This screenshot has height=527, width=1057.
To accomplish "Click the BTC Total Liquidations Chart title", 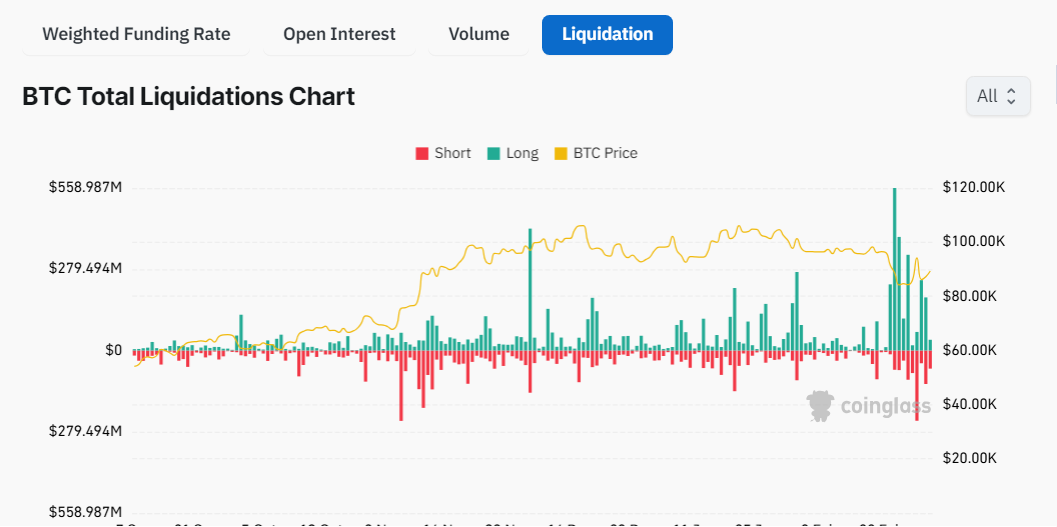I will pyautogui.click(x=188, y=97).
